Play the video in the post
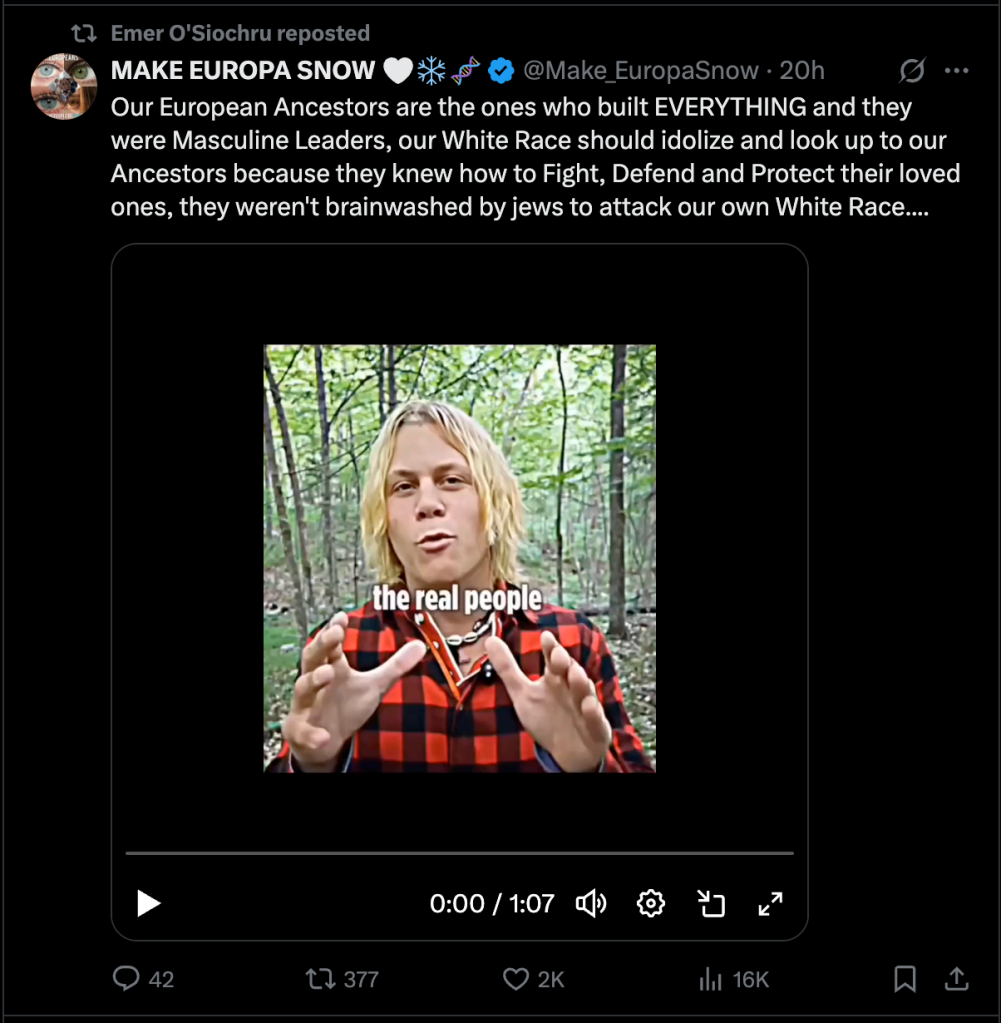This screenshot has height=1023, width=1001. click(x=149, y=904)
